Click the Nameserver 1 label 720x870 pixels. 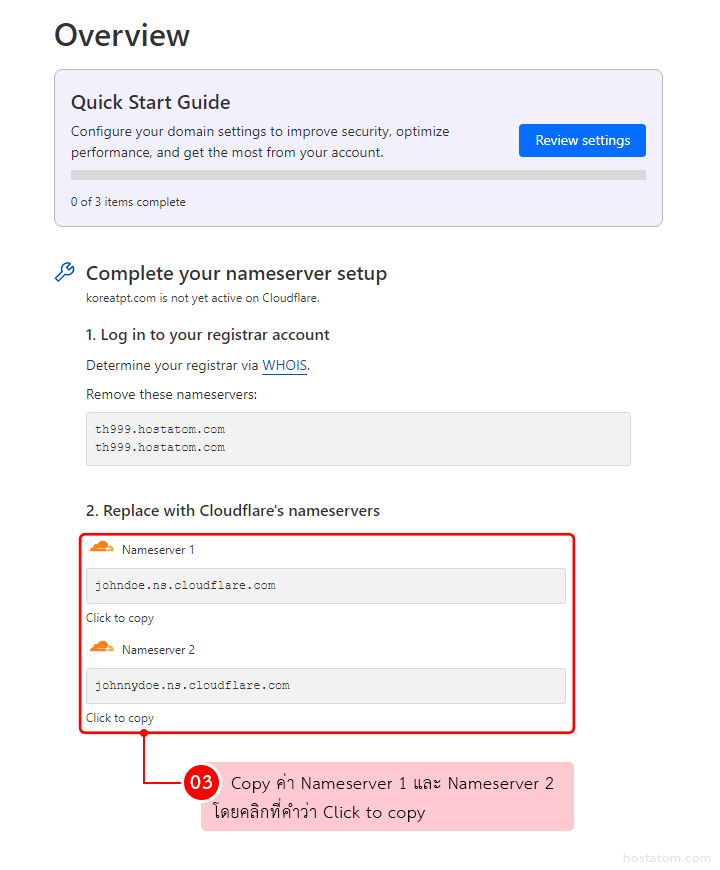158,550
